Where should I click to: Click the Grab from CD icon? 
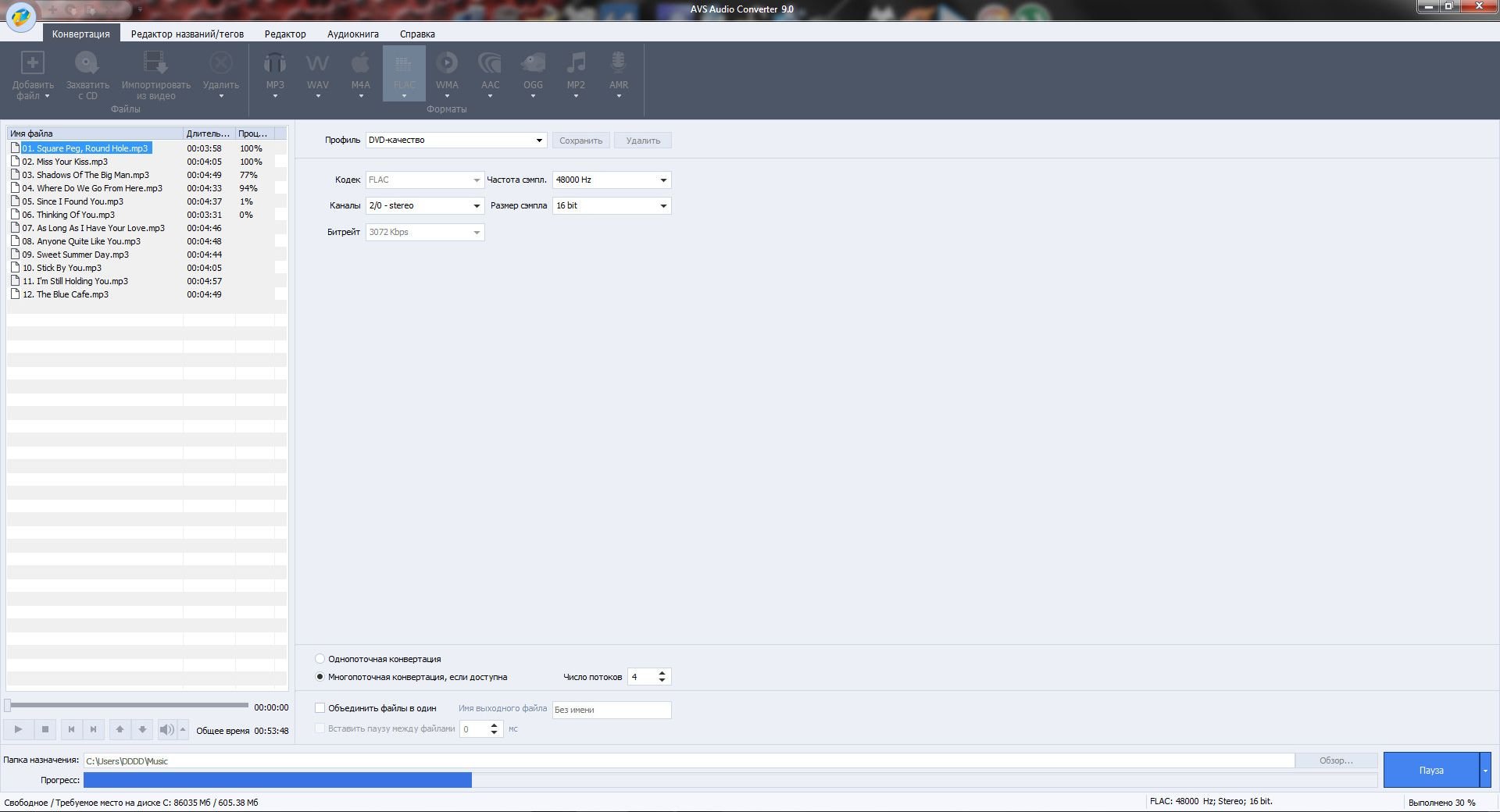(87, 64)
